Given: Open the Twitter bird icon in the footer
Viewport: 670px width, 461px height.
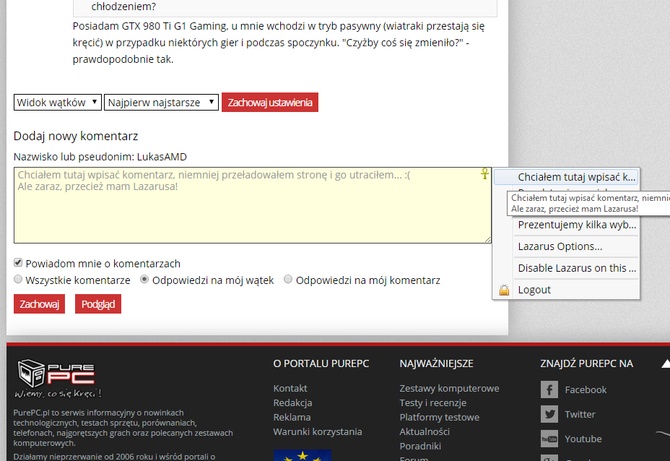Looking at the screenshot, I should 549,414.
